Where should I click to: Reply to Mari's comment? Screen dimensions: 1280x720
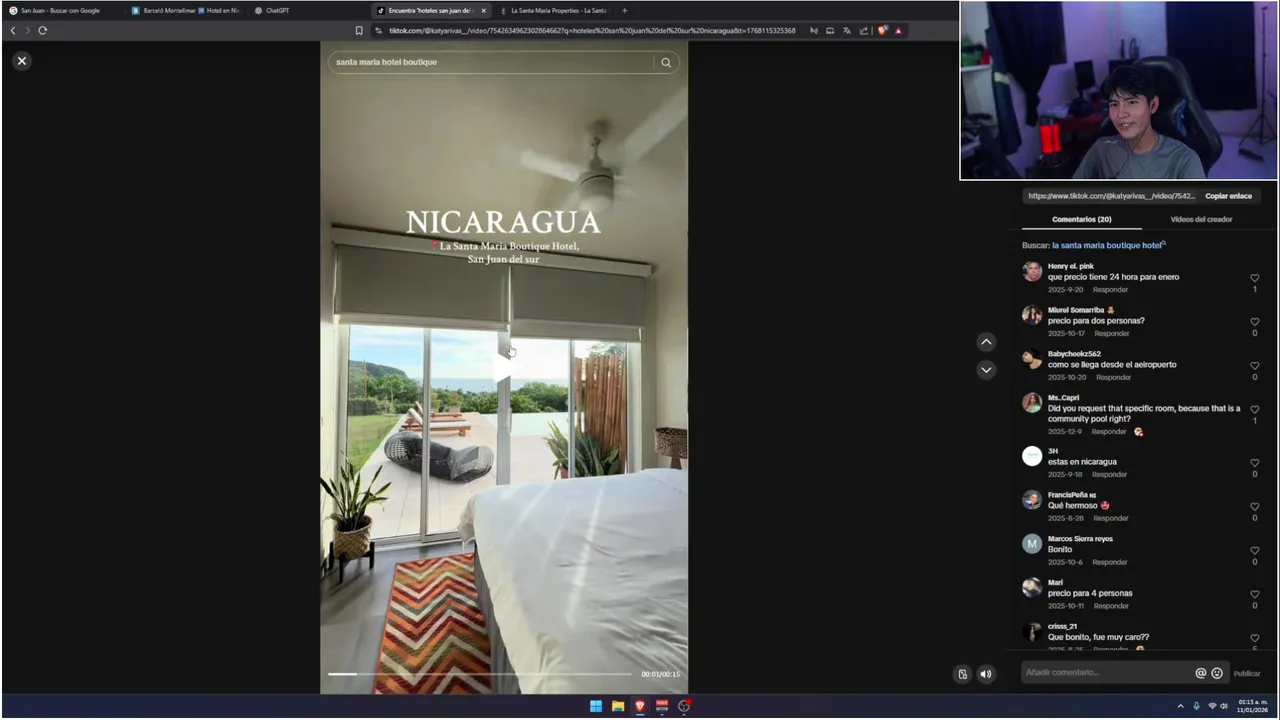pos(1111,606)
